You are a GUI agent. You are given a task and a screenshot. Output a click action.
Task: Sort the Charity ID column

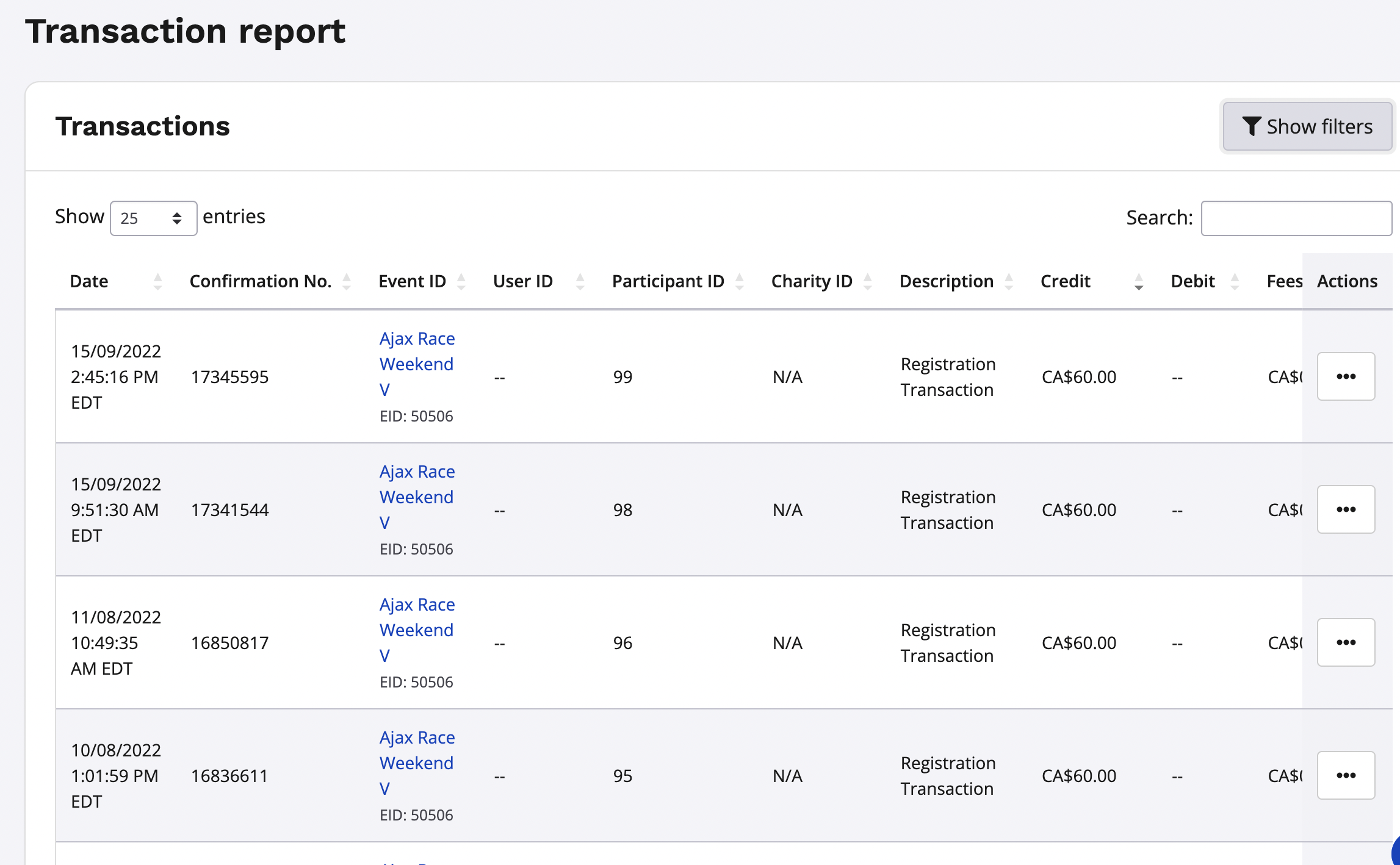pyautogui.click(x=868, y=281)
